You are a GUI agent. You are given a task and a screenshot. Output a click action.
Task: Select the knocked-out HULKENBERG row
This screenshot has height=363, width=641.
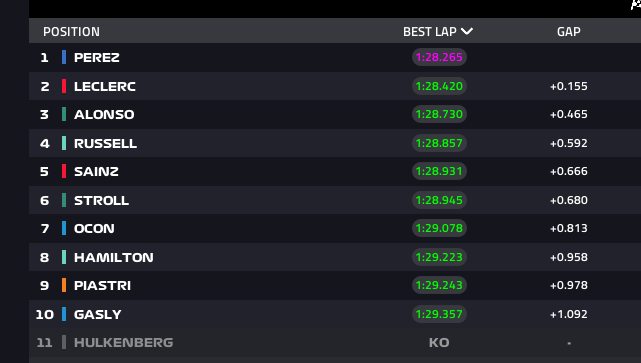pos(335,342)
